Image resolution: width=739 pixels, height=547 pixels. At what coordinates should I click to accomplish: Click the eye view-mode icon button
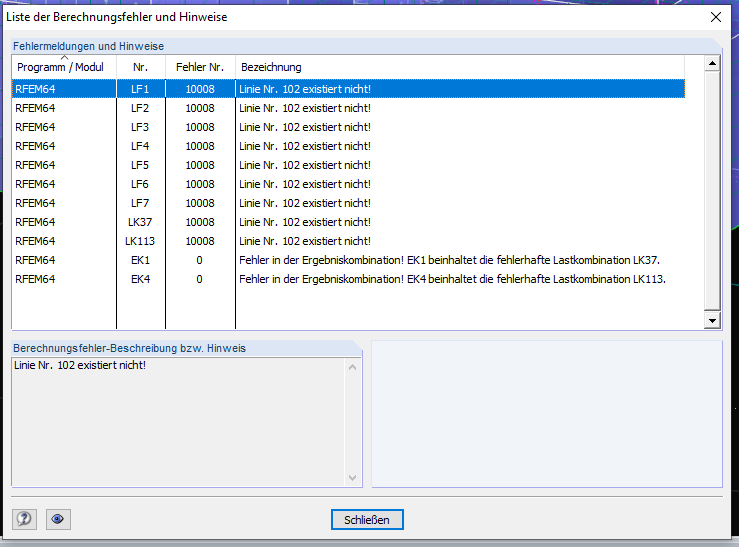click(x=58, y=519)
